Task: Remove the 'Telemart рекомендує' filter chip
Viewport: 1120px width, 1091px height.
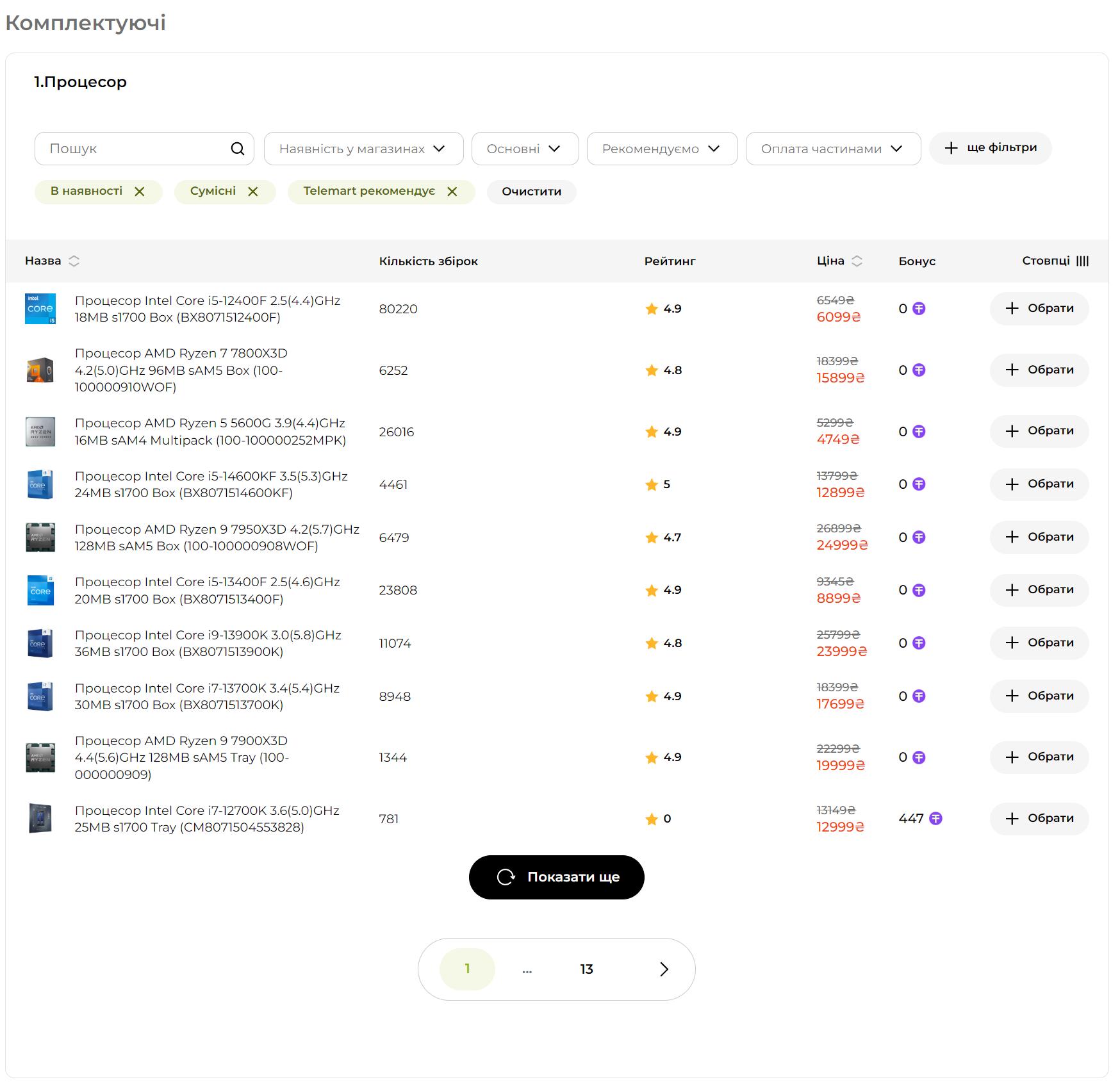Action: click(452, 192)
